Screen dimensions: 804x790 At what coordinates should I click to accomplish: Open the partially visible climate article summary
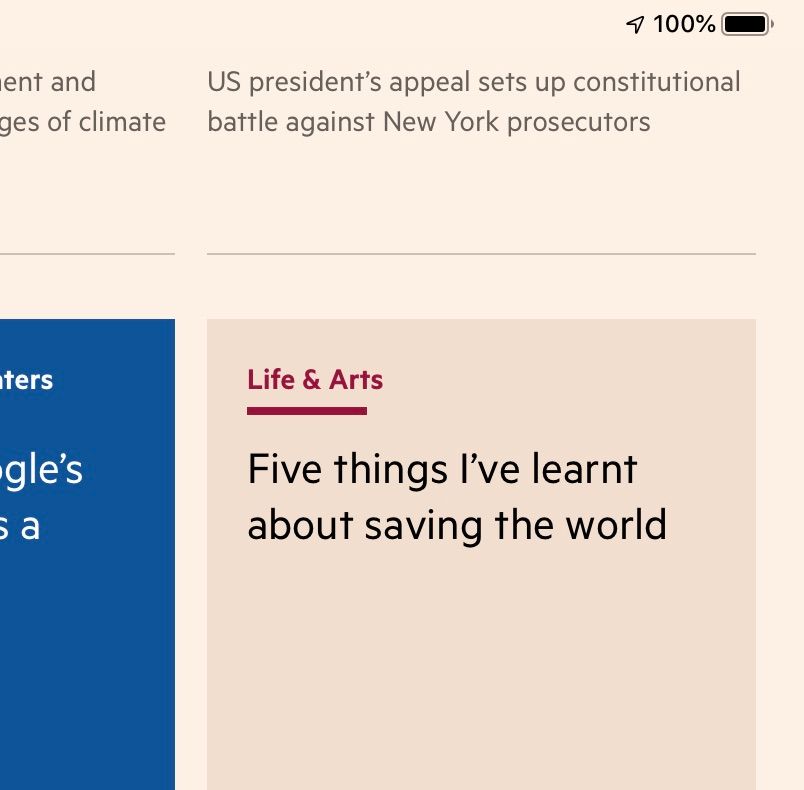[x=83, y=102]
